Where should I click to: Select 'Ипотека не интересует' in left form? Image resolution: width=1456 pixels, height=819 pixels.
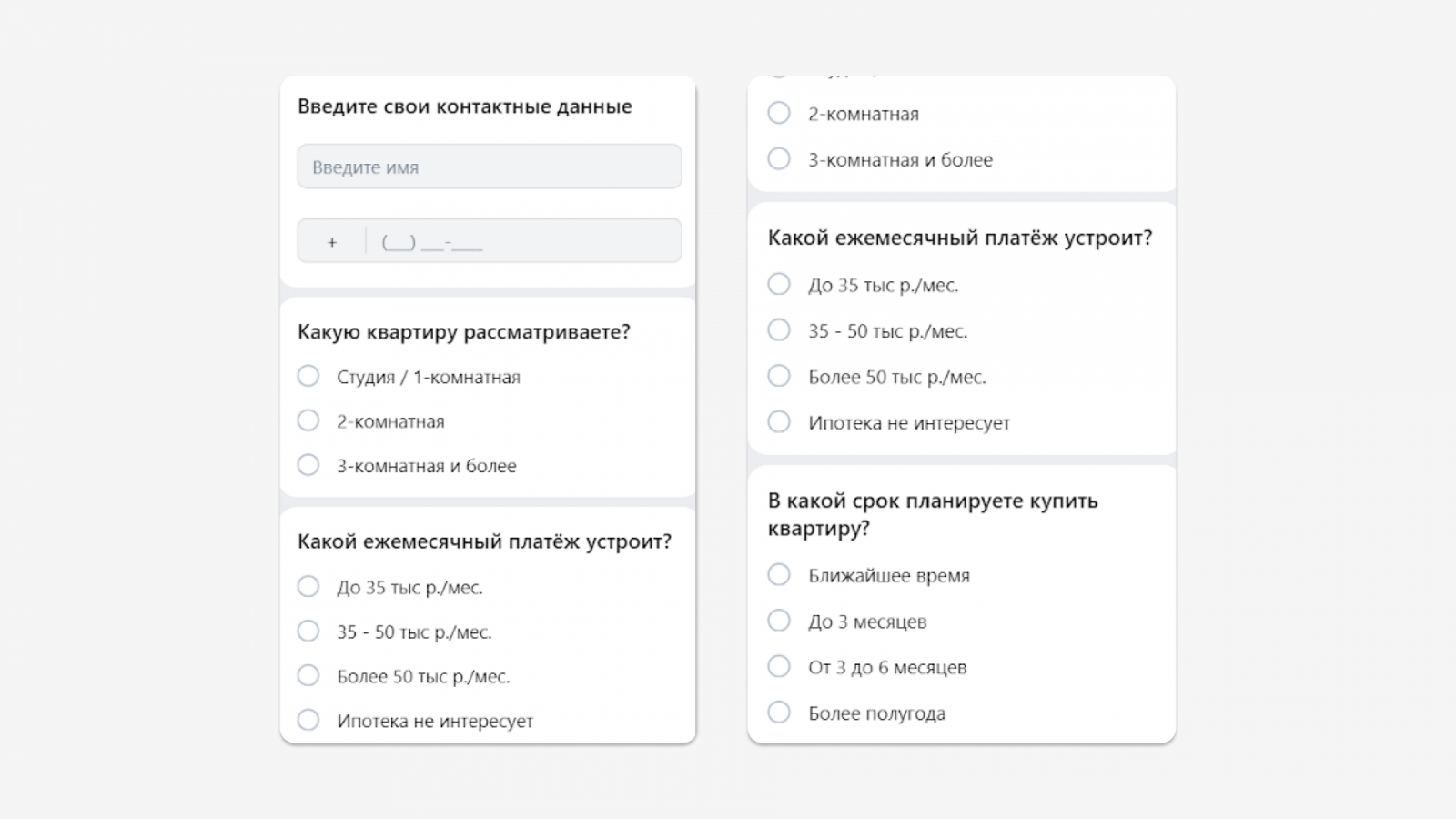[309, 720]
